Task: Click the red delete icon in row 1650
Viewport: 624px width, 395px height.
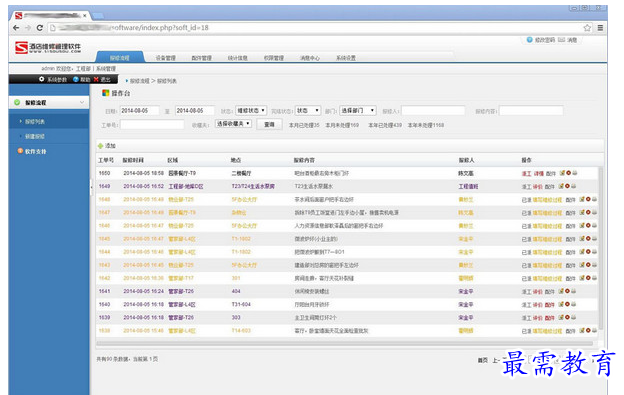Action: pos(568,173)
